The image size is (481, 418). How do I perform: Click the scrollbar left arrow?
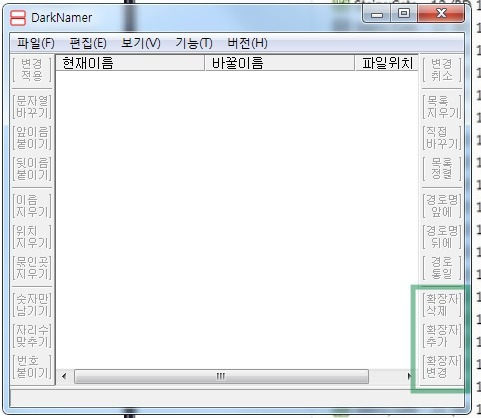64,376
